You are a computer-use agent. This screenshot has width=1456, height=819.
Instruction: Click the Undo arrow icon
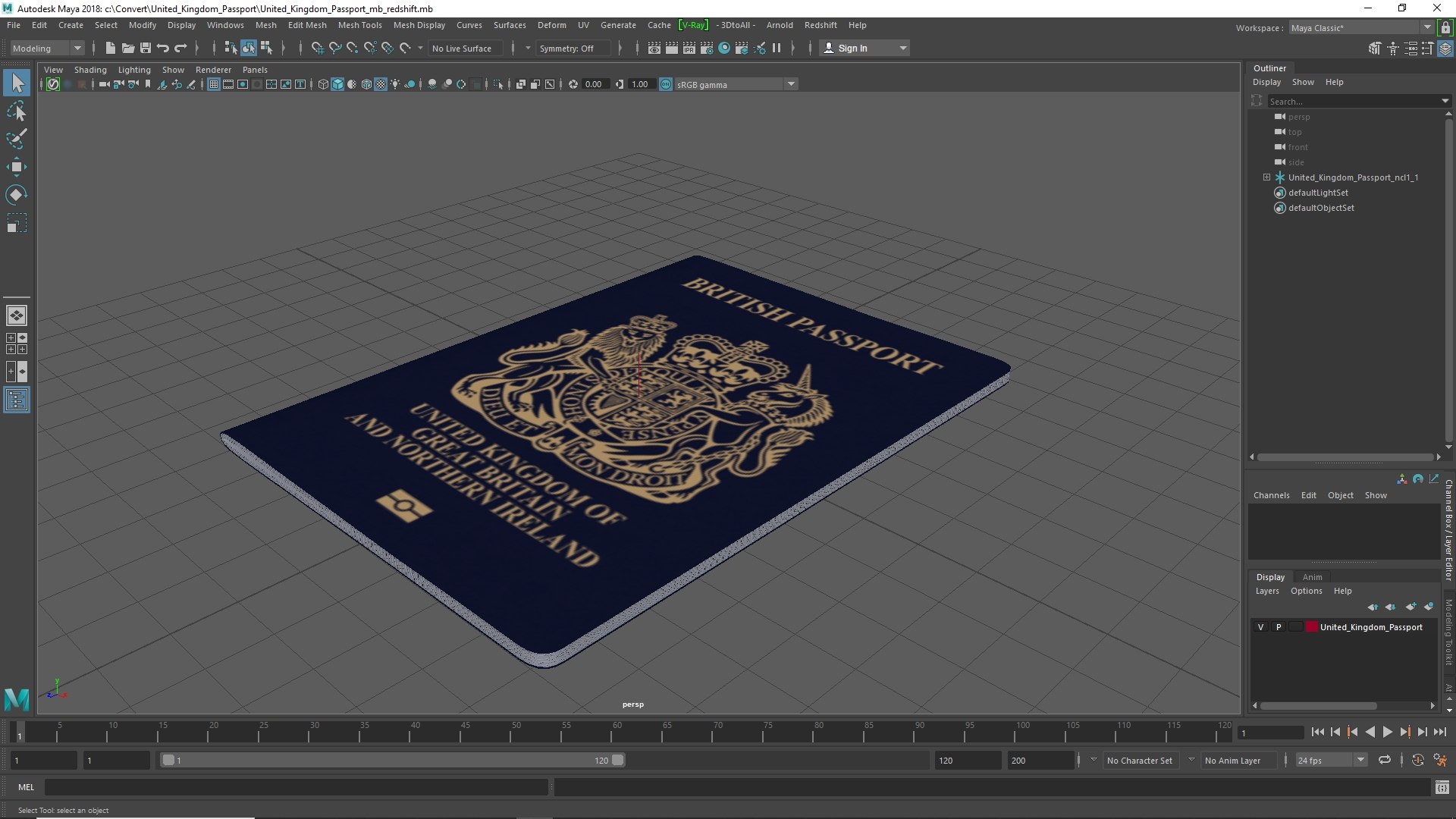(x=162, y=48)
